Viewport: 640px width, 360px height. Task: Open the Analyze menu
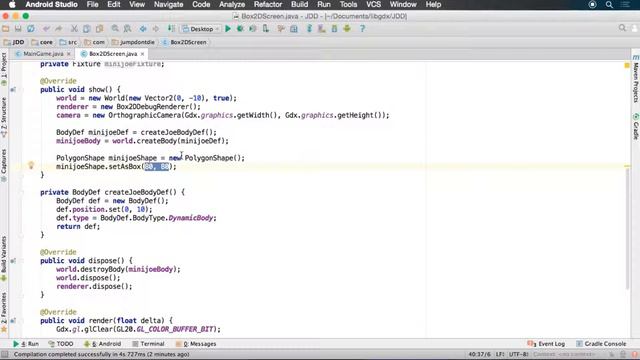232,4
